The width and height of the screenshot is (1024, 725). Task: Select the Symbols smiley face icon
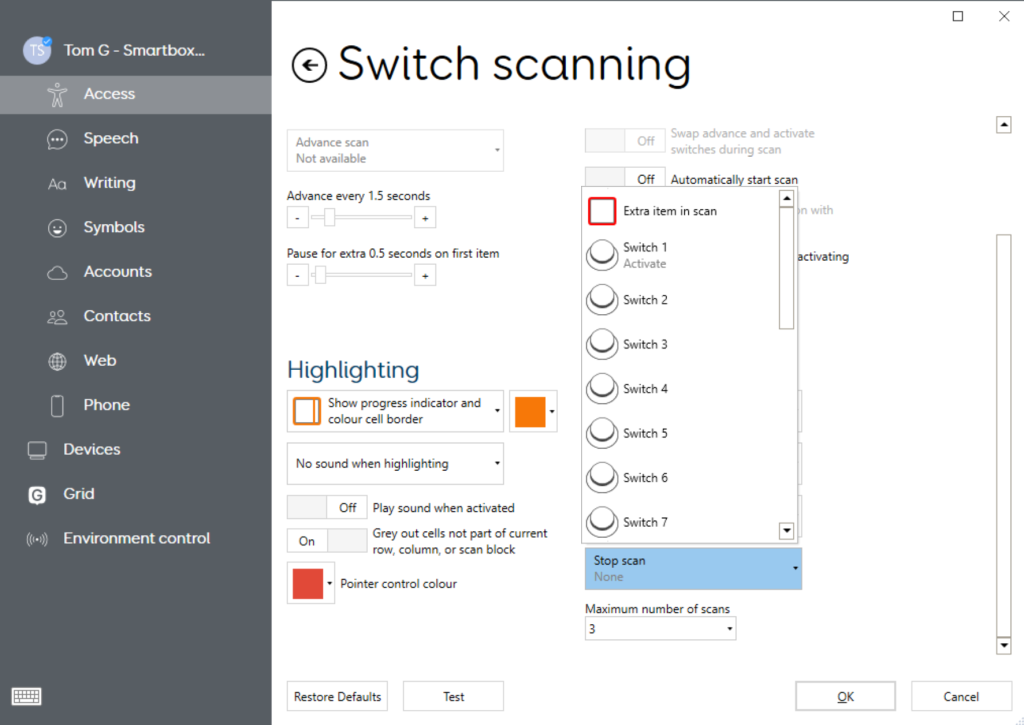tap(57, 228)
